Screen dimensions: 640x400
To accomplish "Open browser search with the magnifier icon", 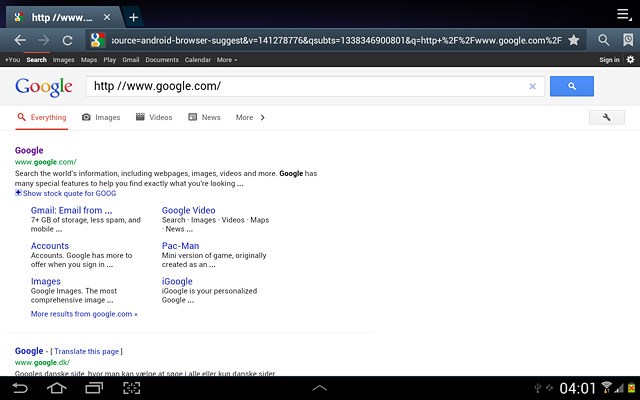I will tap(604, 40).
